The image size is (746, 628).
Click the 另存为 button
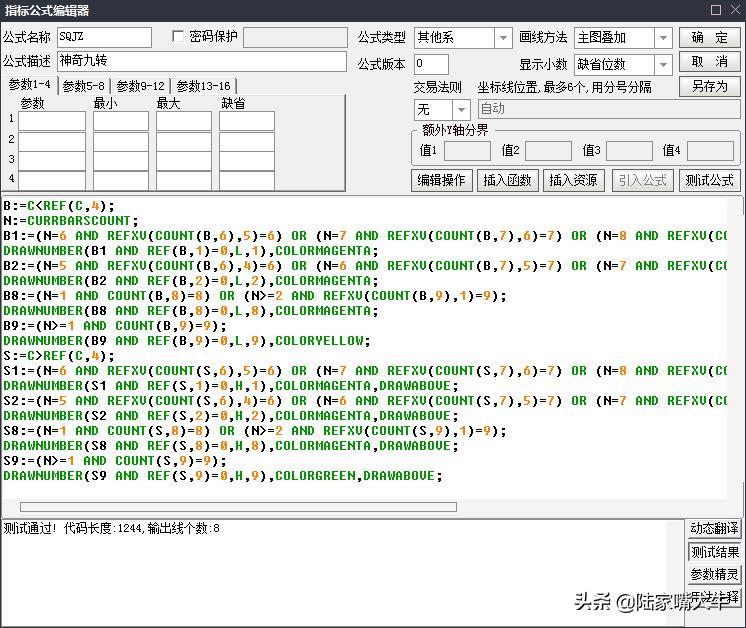coord(710,86)
